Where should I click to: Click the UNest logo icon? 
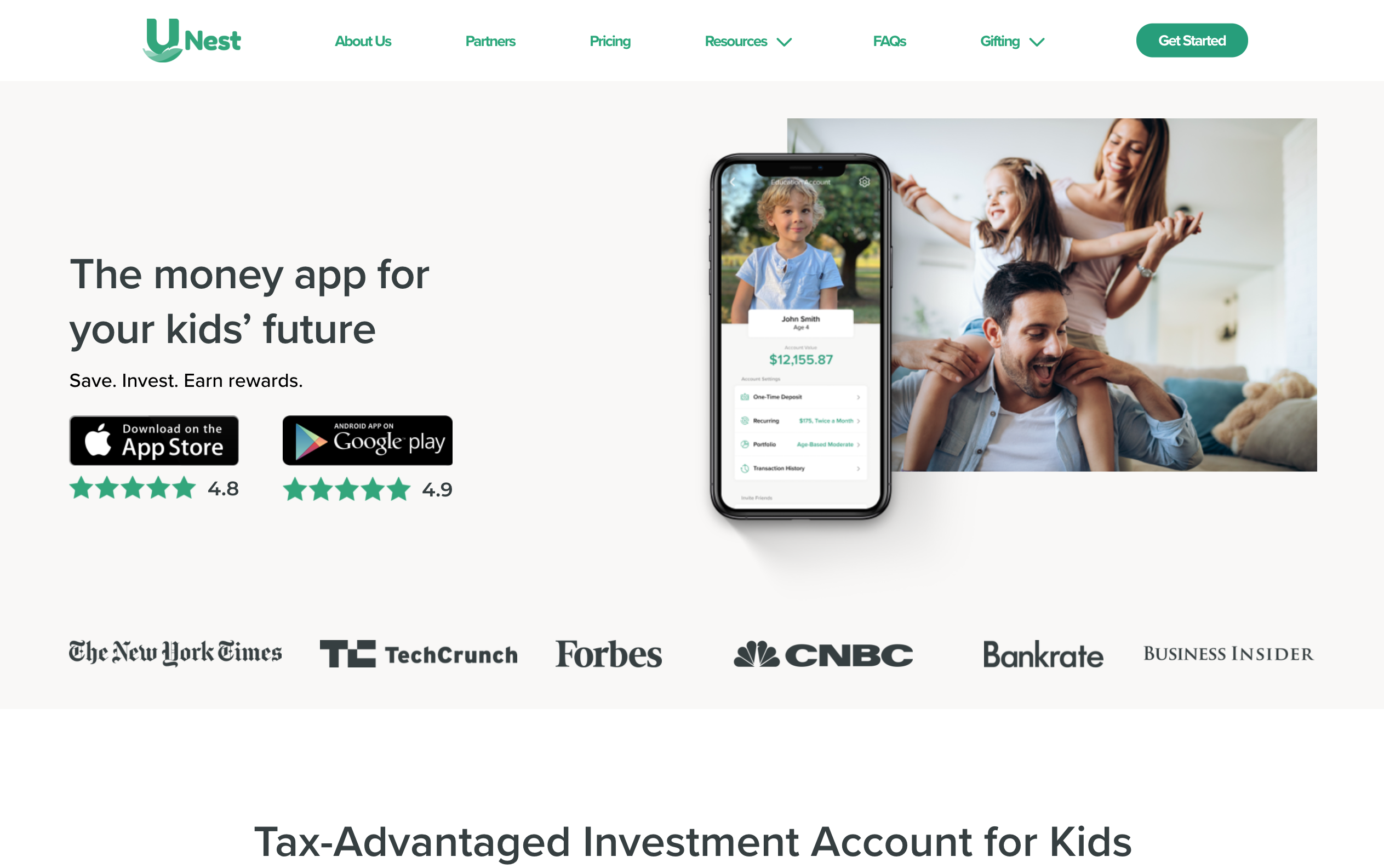[165, 40]
